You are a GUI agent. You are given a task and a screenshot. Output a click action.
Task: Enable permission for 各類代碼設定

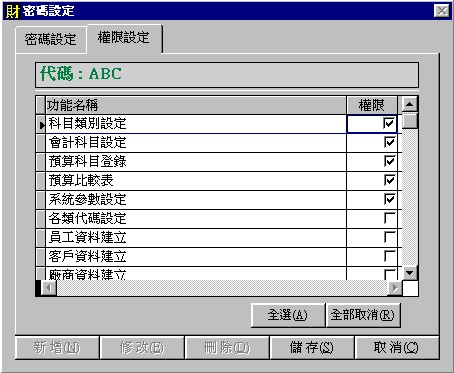(389, 218)
